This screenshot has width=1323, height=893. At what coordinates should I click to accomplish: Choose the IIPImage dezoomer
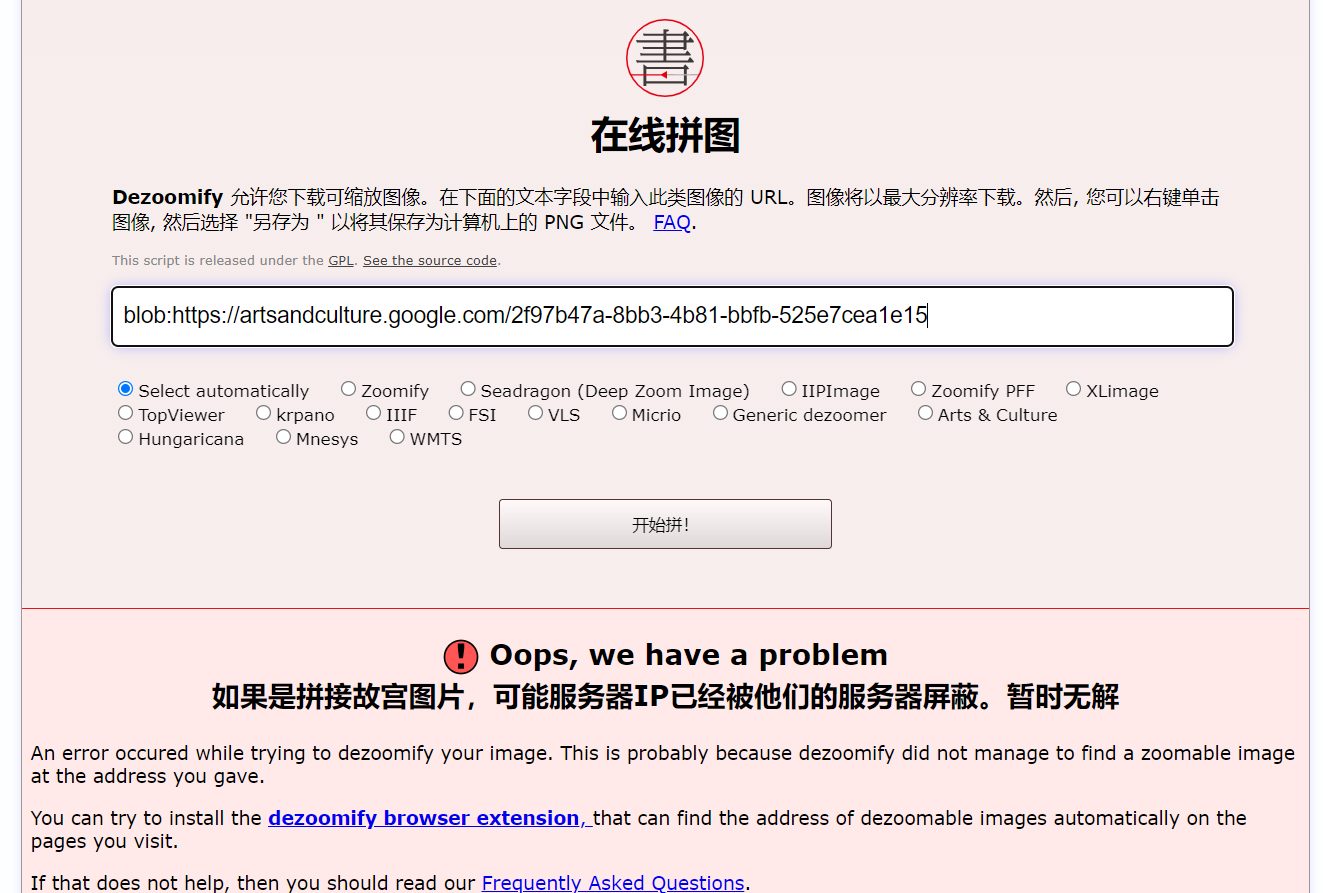click(x=788, y=388)
